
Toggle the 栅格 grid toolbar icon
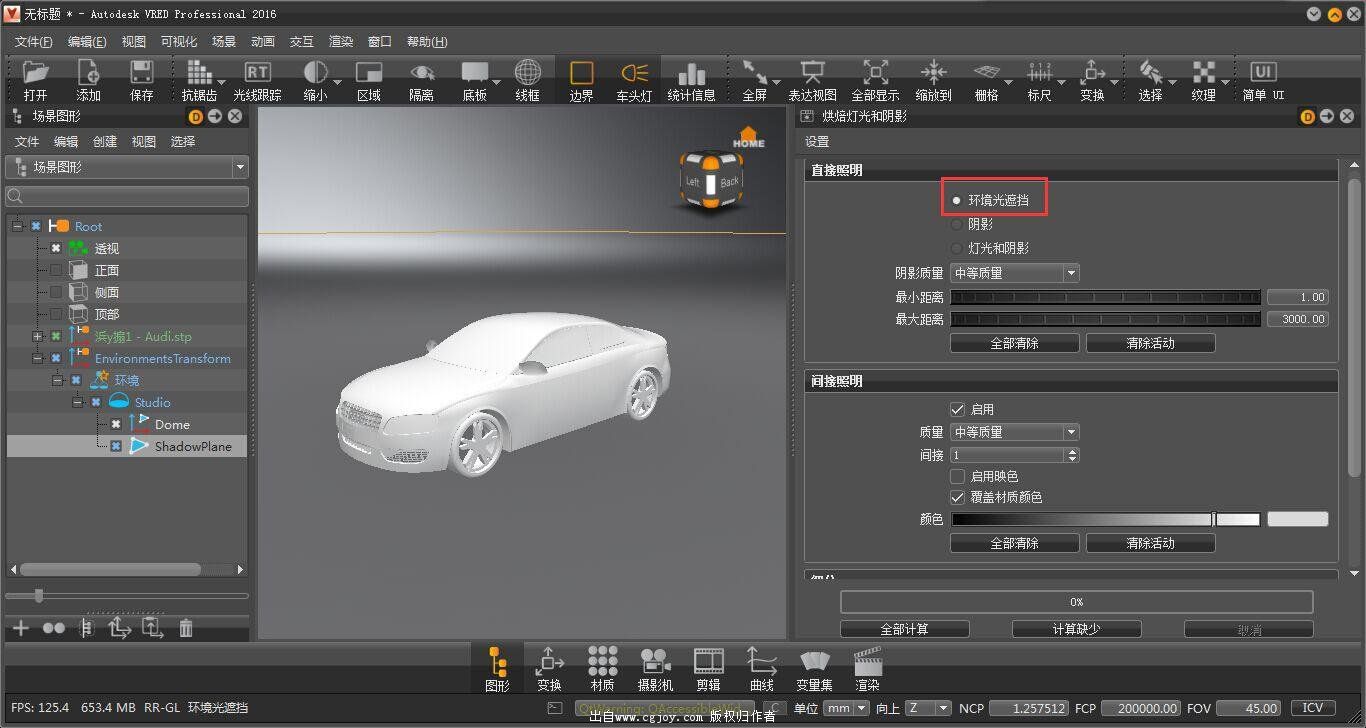[x=986, y=73]
